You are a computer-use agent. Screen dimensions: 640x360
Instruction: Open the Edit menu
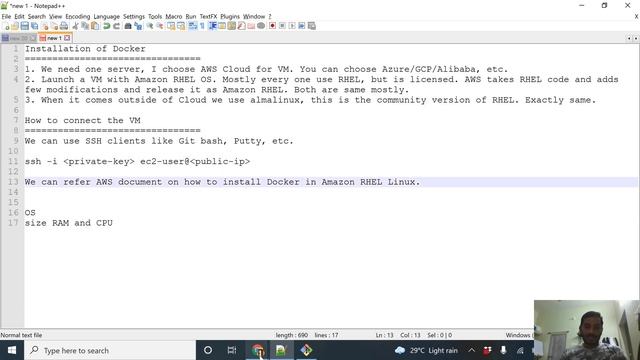(x=19, y=16)
